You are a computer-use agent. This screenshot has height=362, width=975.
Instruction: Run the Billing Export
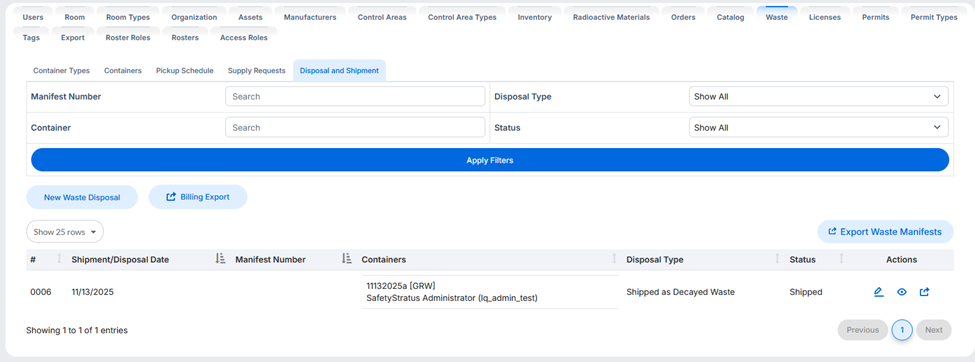(x=198, y=197)
